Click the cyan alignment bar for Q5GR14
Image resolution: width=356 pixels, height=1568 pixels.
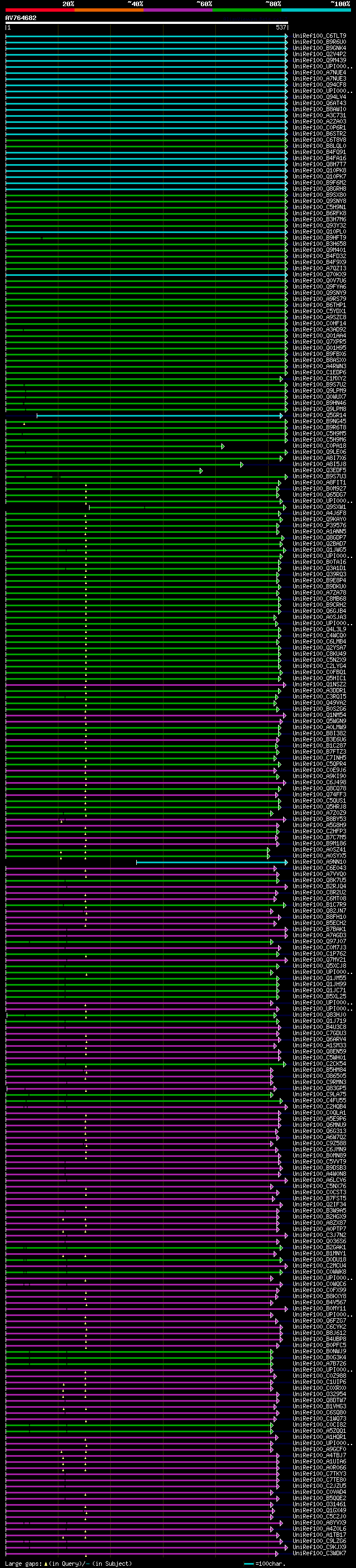tap(160, 415)
